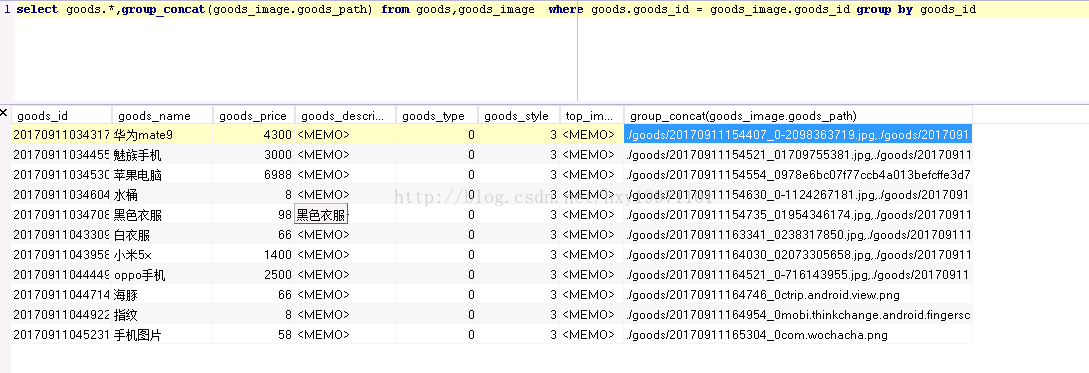The image size is (1089, 373).
Task: Click the 黑色衣服 description edit cell
Action: click(322, 215)
